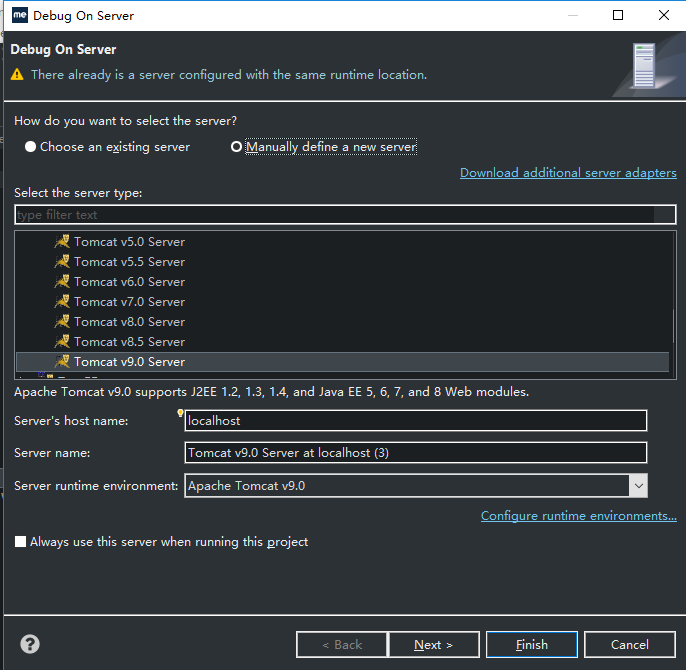Click the yellow warning triangle icon
The height and width of the screenshot is (670, 686).
(x=17, y=74)
